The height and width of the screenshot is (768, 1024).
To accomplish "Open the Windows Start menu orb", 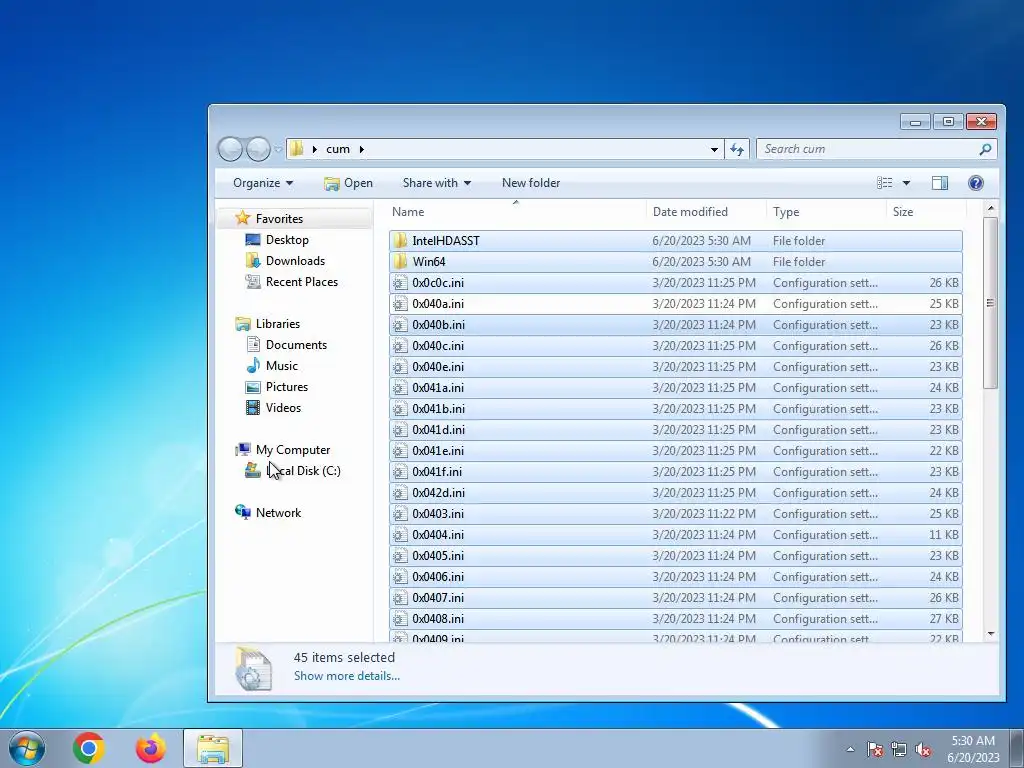I will coord(27,748).
